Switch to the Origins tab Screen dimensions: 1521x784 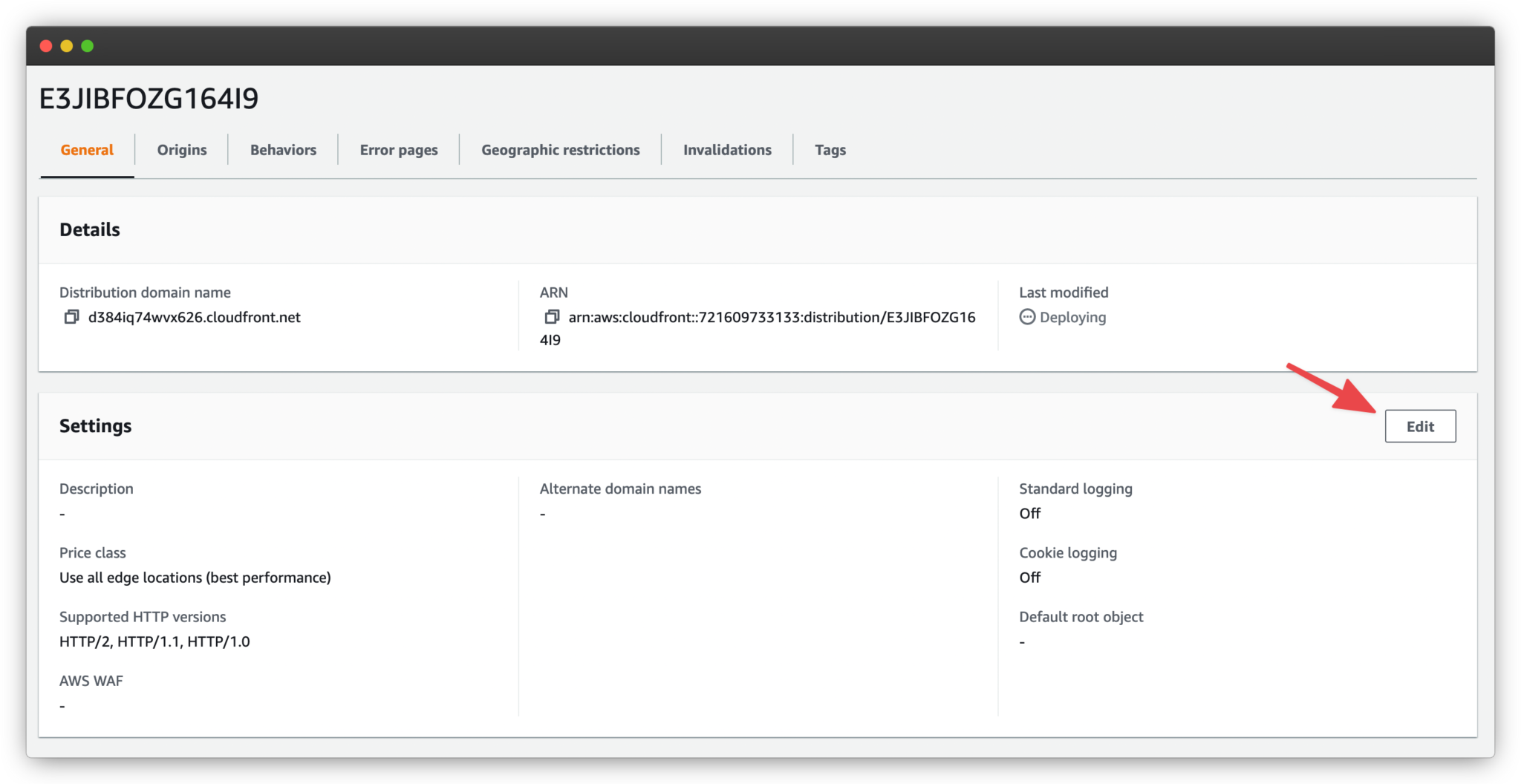[181, 149]
